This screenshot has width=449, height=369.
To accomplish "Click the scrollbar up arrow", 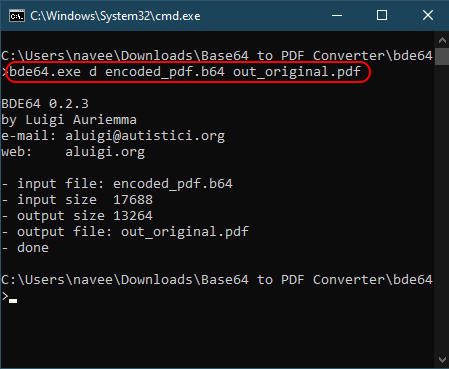I will tap(442, 40).
